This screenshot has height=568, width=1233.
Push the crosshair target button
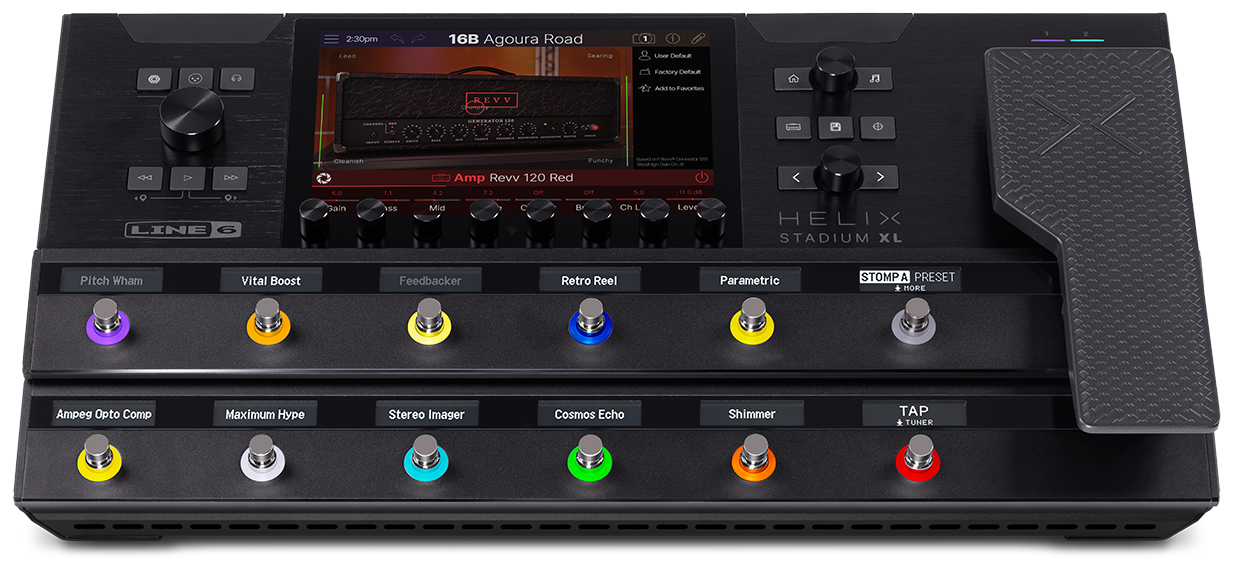click(x=878, y=127)
